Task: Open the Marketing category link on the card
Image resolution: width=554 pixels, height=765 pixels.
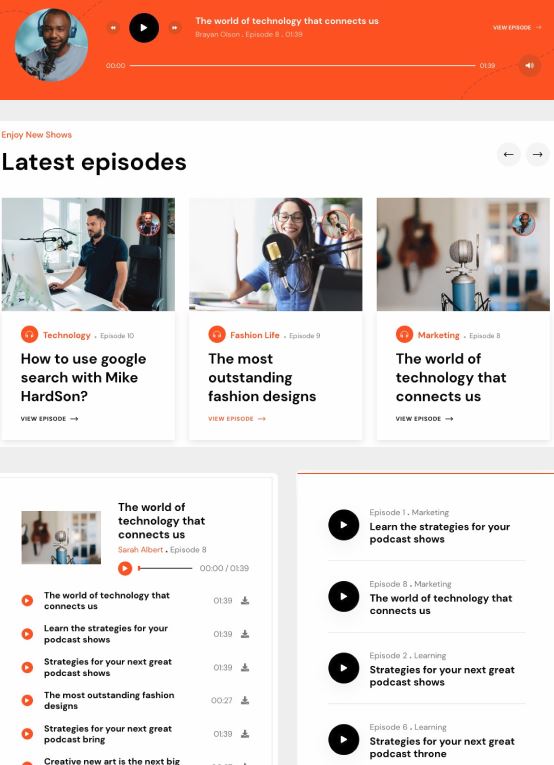Action: (438, 335)
